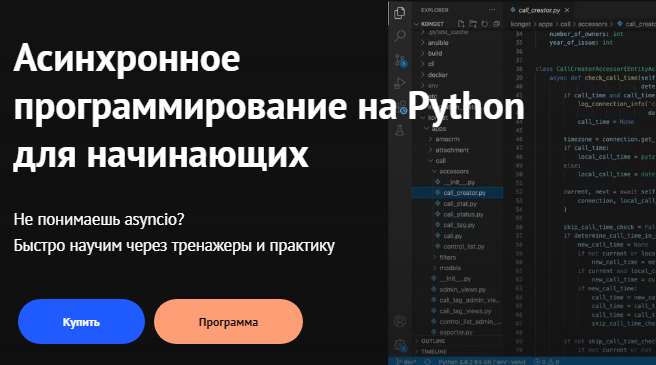Open the Run and Debug view
The image size is (656, 365).
[400, 83]
